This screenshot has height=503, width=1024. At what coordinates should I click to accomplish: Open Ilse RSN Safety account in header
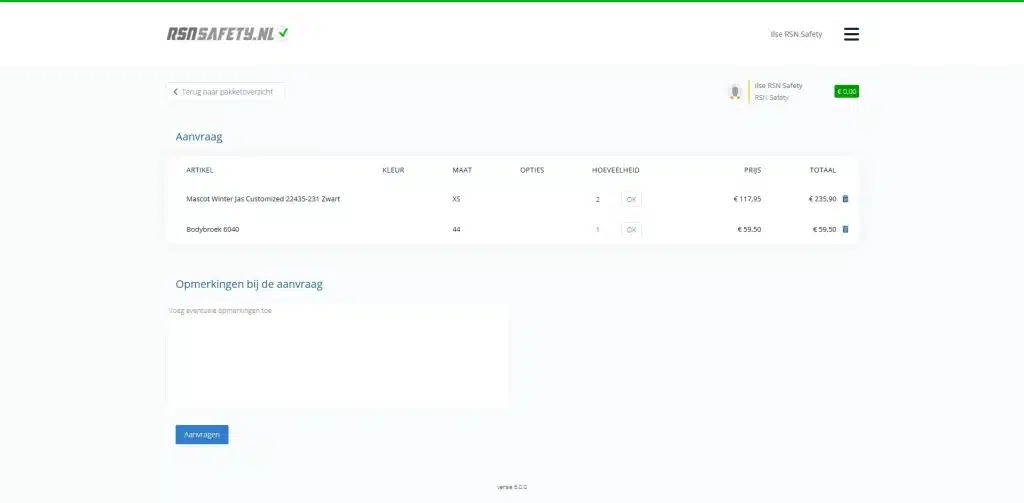coord(796,35)
